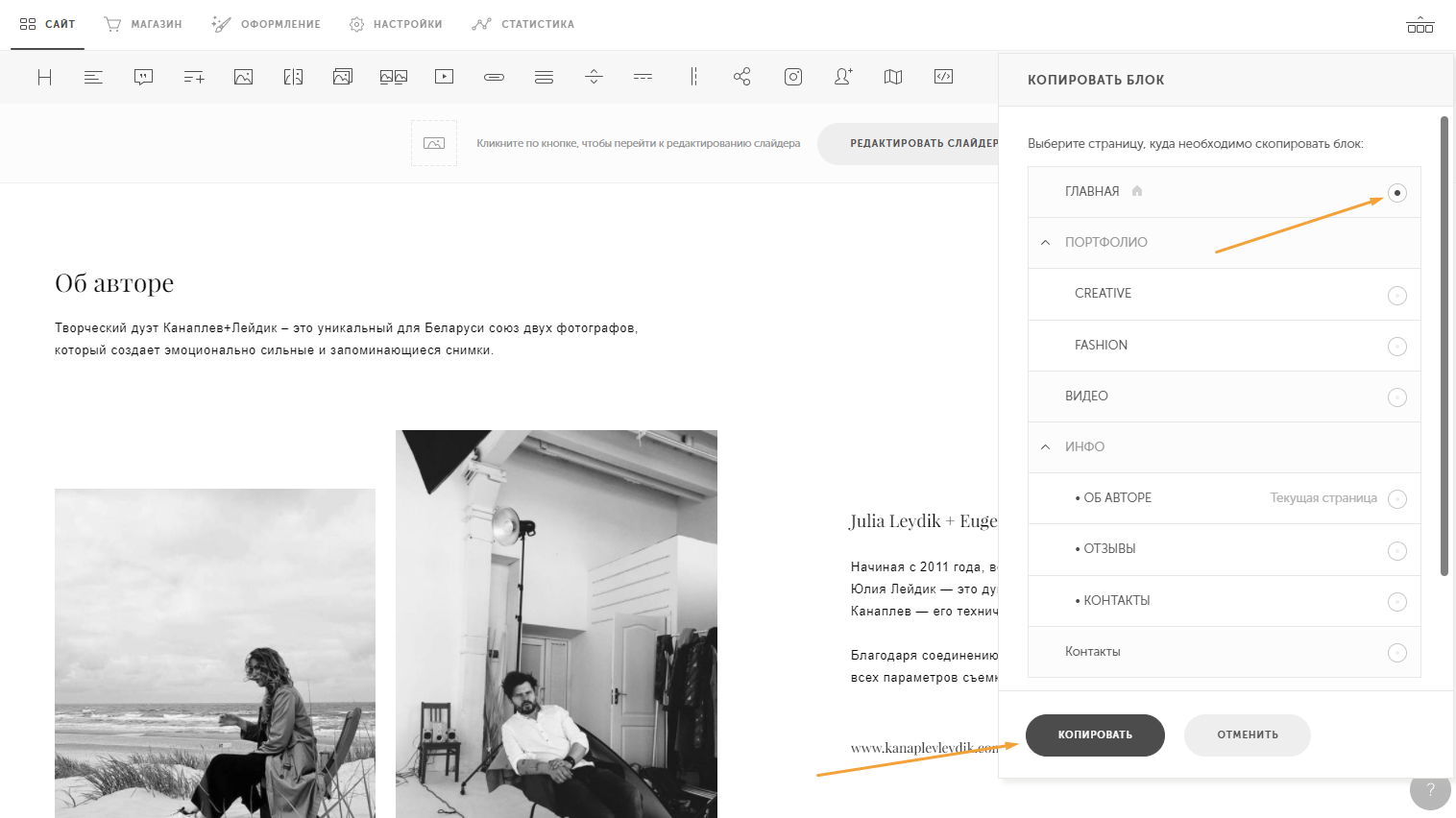Viewport: 1456px width, 818px height.
Task: Add a text paragraph block
Action: 93,77
